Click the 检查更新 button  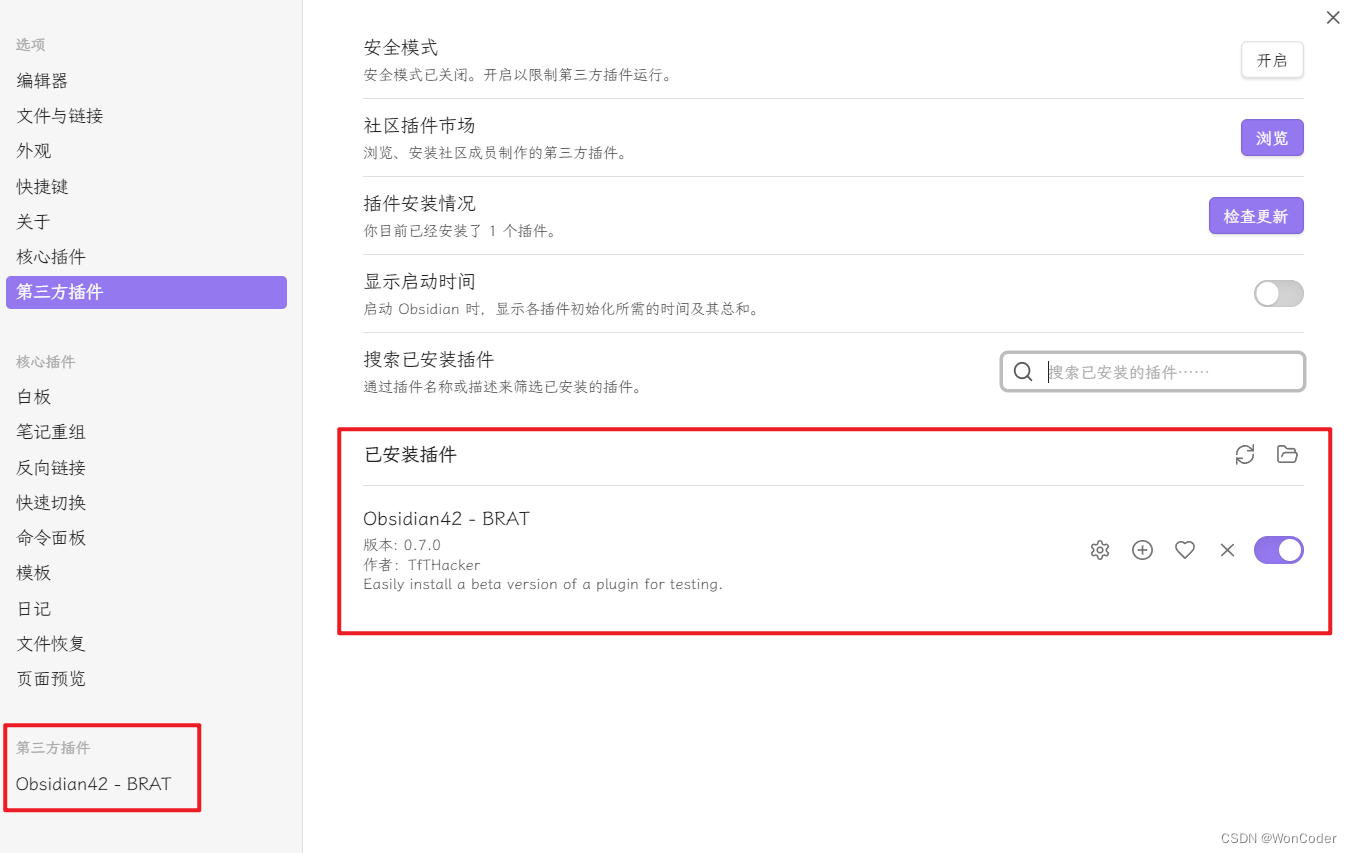(x=1256, y=216)
